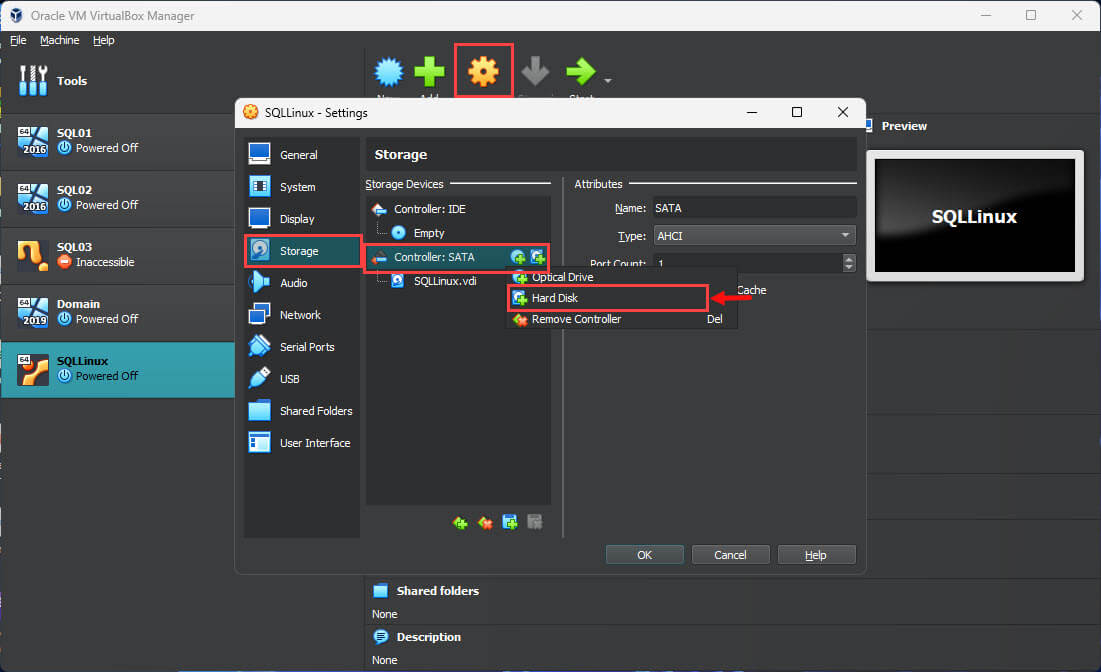The height and width of the screenshot is (672, 1101).
Task: Open the Serial Ports settings category
Action: 302,347
